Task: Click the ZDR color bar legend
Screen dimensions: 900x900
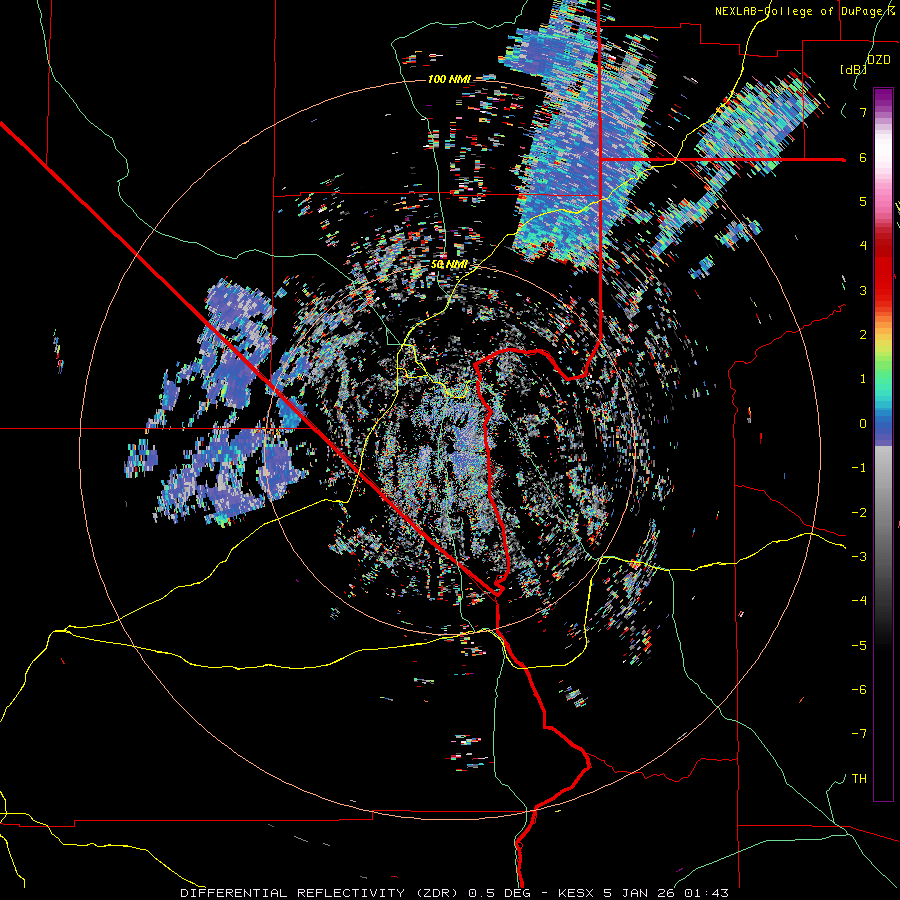Action: pyautogui.click(x=883, y=444)
